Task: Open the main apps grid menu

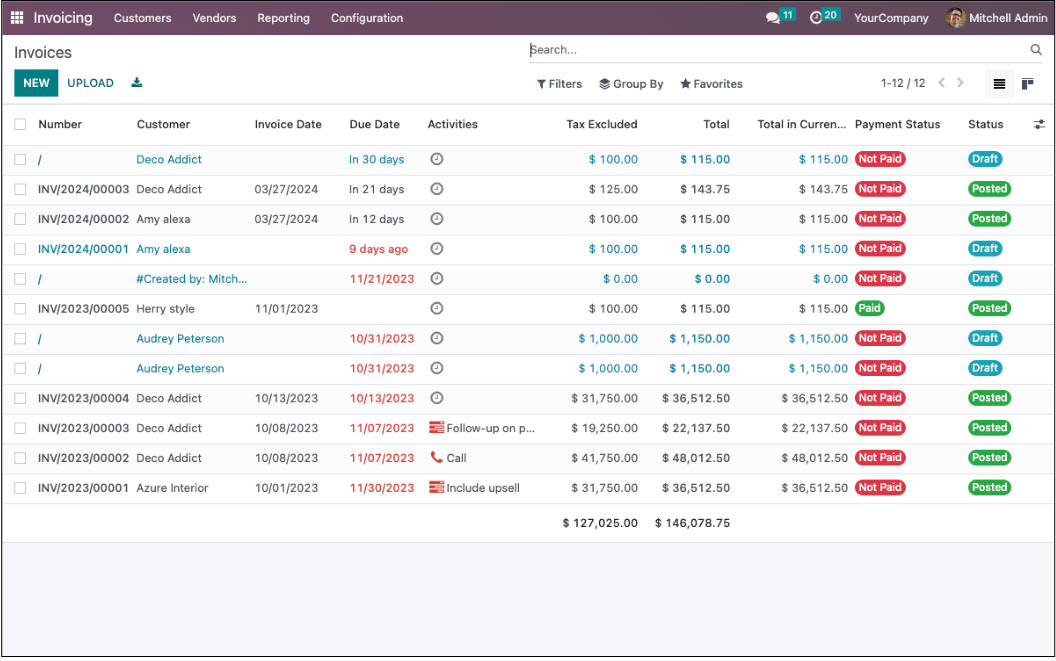Action: (x=17, y=18)
